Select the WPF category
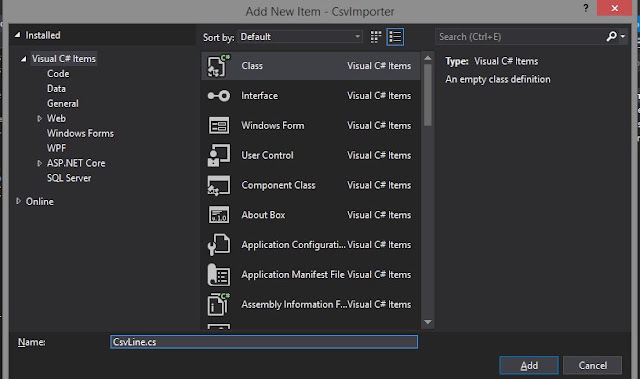 pos(56,148)
